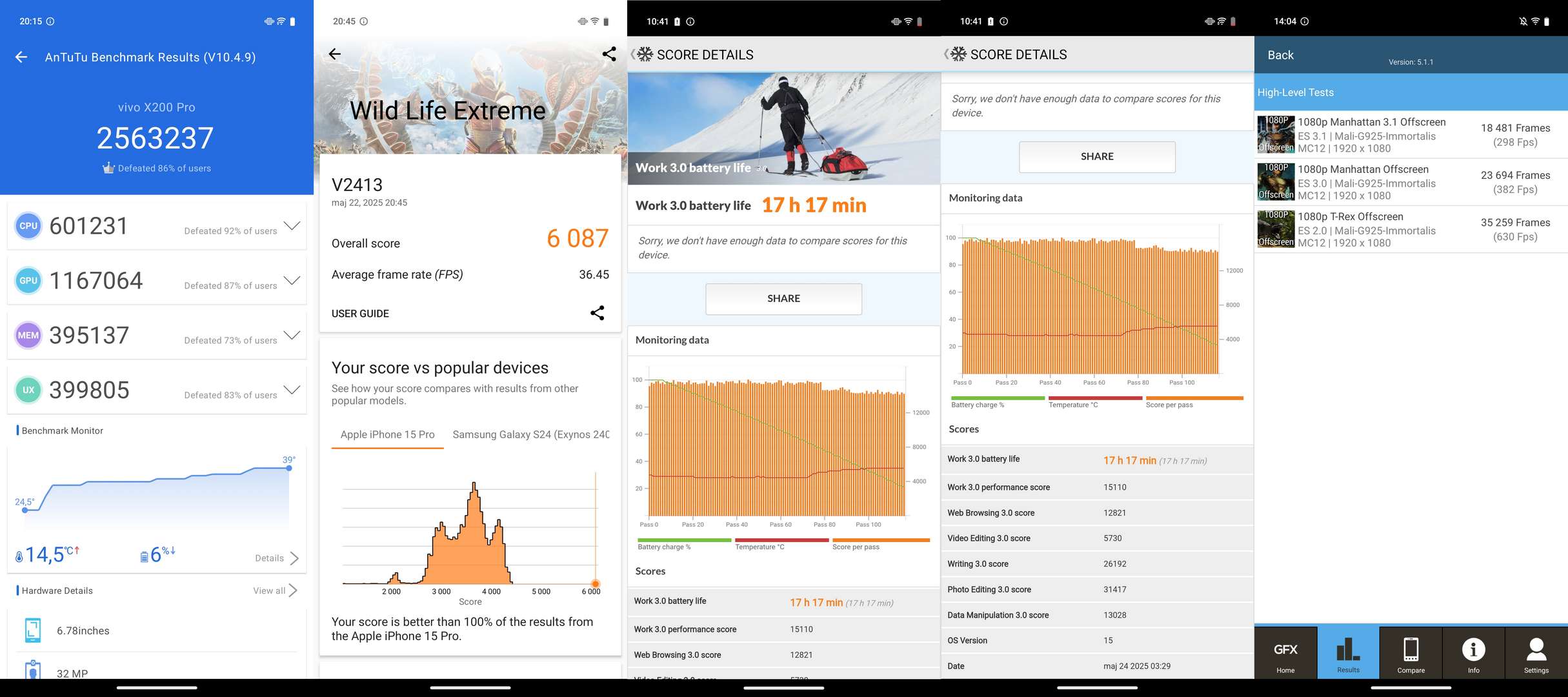The height and width of the screenshot is (697, 1568).
Task: Click Writing 3.0 score row
Action: [x=1098, y=564]
